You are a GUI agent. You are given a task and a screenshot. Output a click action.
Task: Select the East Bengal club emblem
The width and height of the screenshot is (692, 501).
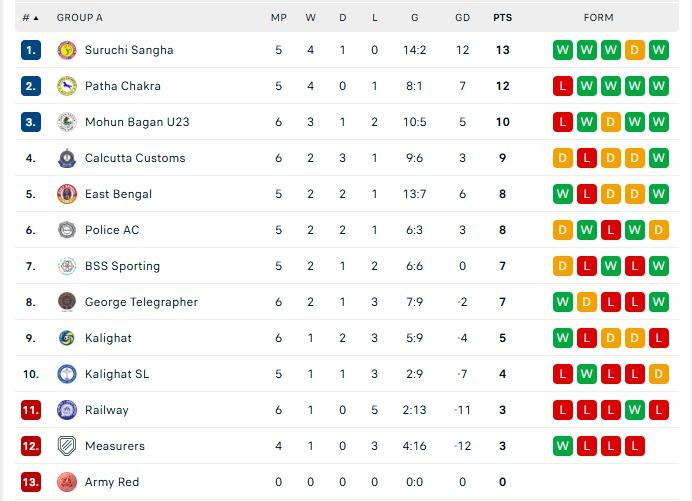tap(67, 194)
